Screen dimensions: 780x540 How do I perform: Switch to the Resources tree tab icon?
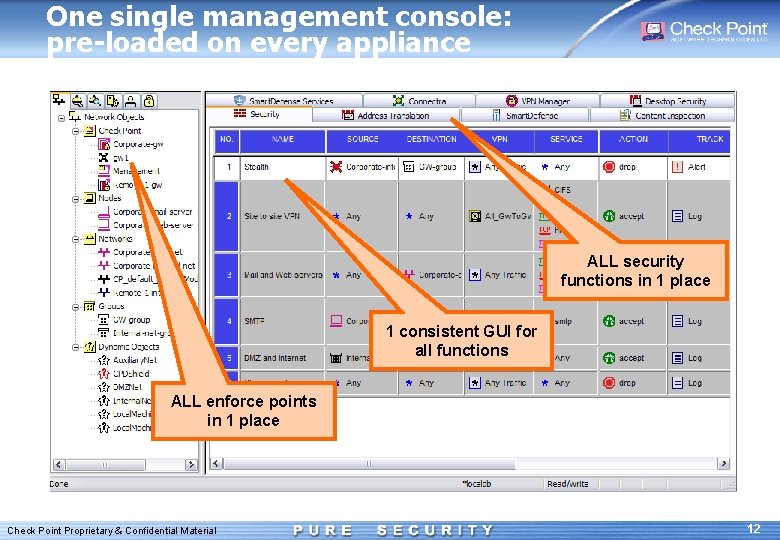coord(95,101)
